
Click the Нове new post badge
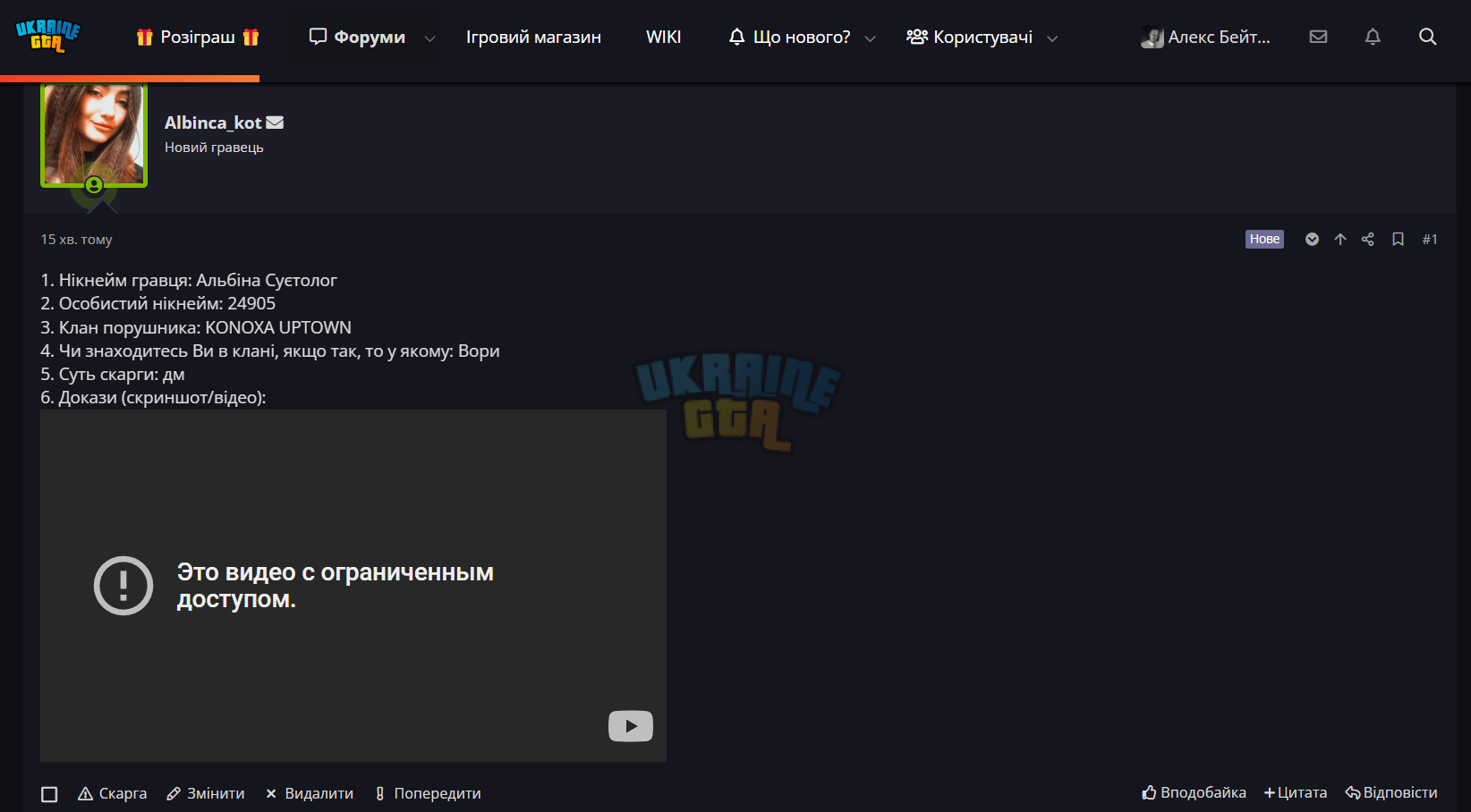(x=1264, y=239)
